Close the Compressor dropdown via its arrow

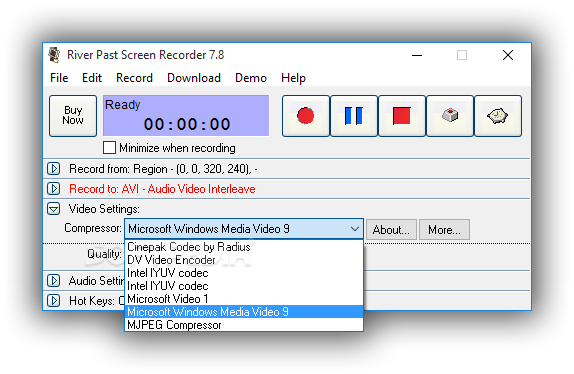(x=354, y=229)
